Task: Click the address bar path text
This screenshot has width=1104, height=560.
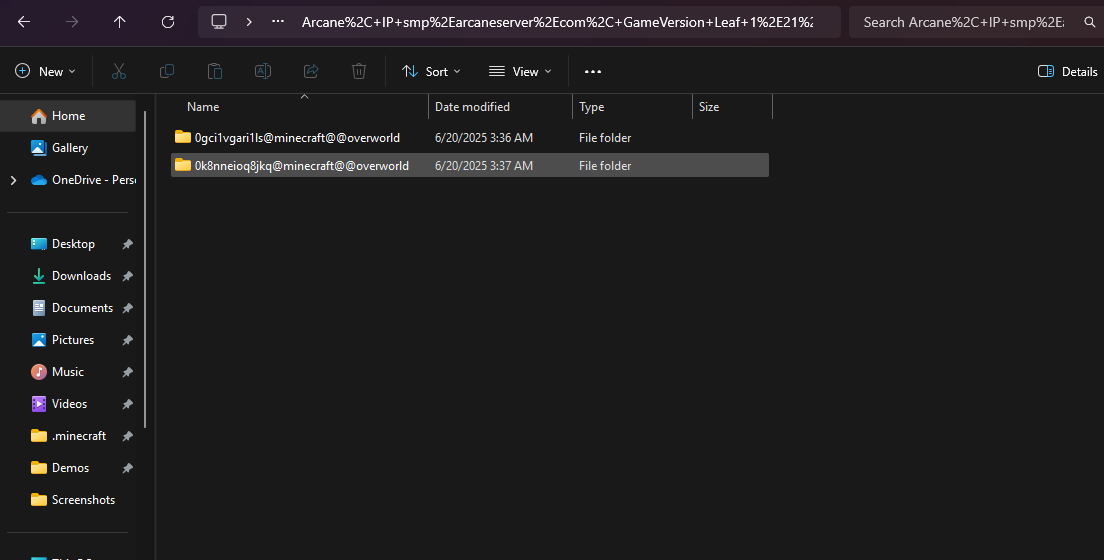Action: [x=557, y=22]
